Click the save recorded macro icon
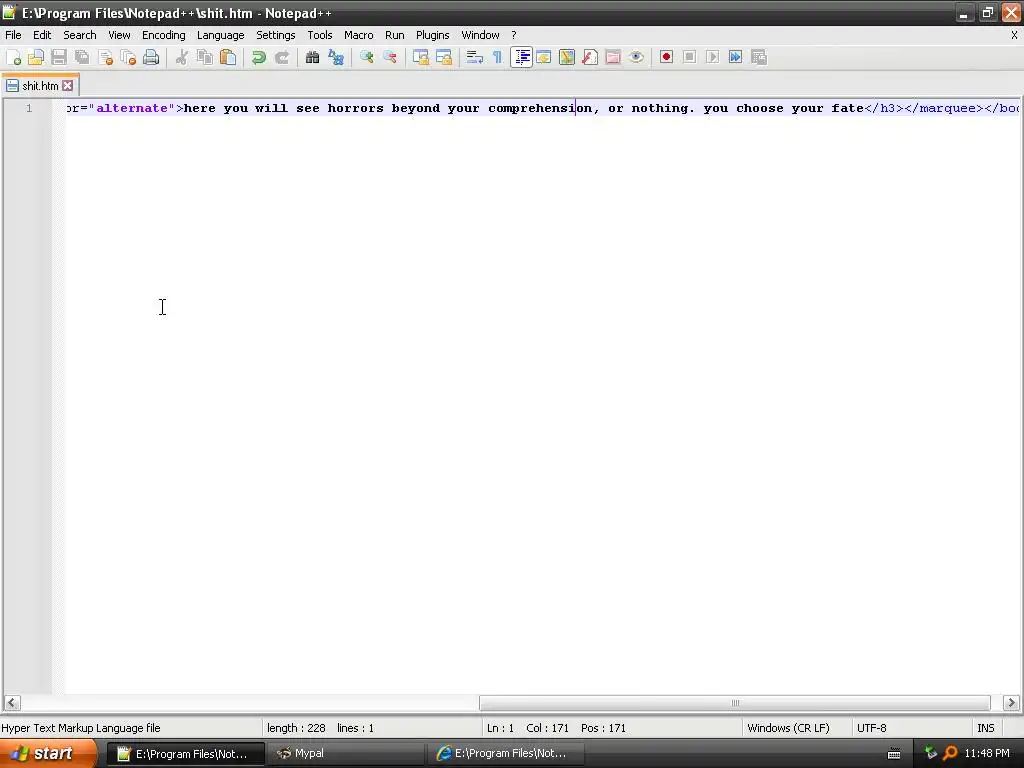 coord(759,57)
